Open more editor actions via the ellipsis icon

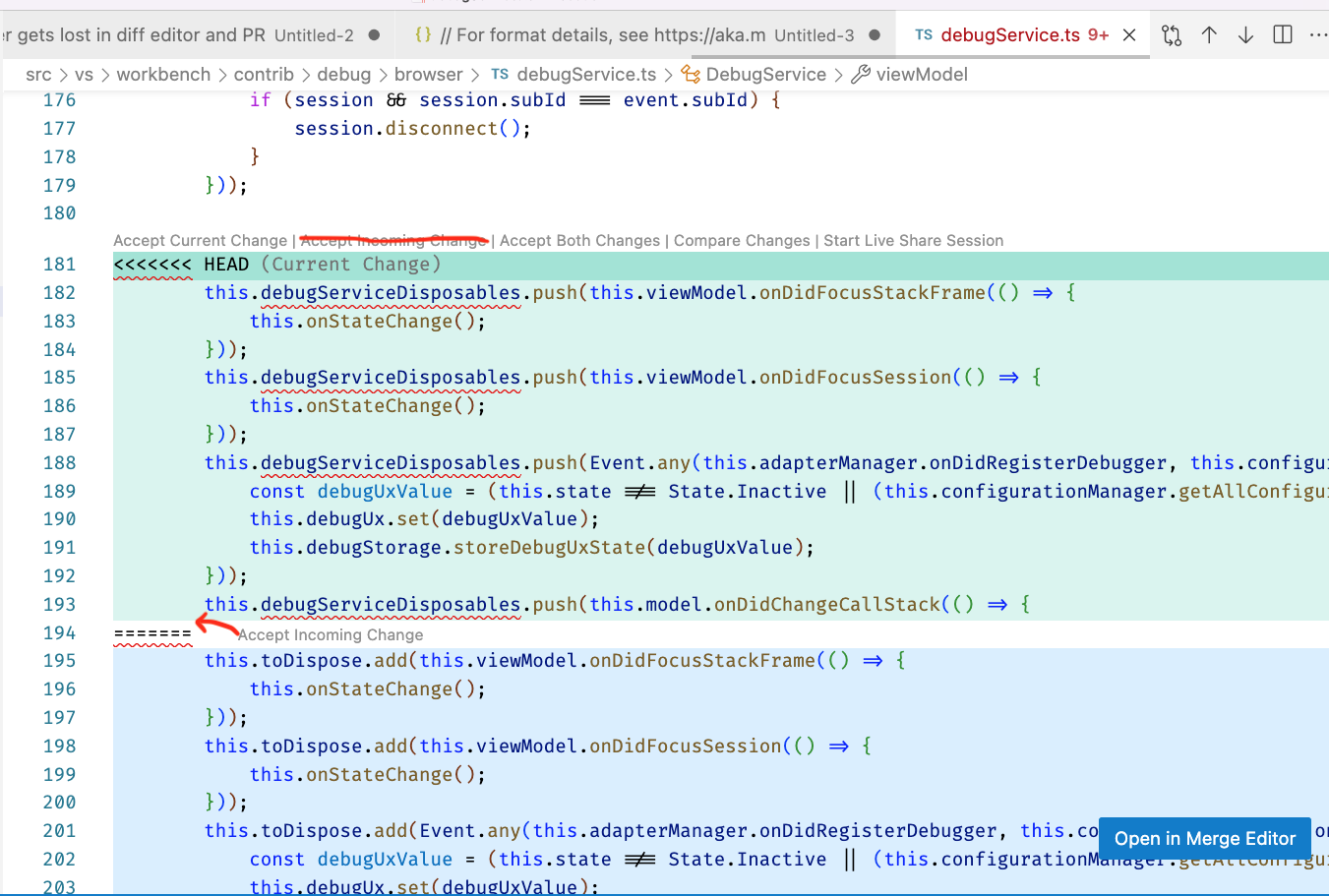pyautogui.click(x=1318, y=34)
